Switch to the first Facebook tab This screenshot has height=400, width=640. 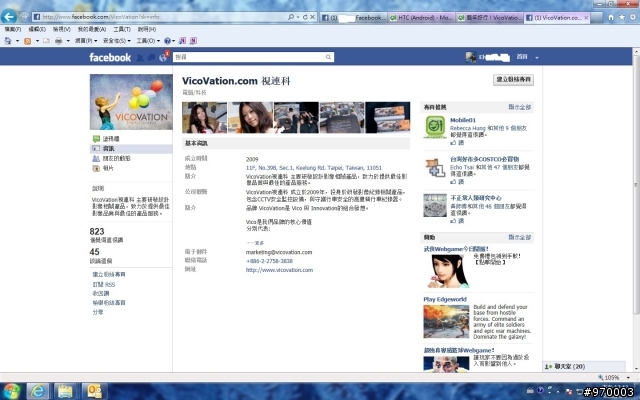(353, 18)
